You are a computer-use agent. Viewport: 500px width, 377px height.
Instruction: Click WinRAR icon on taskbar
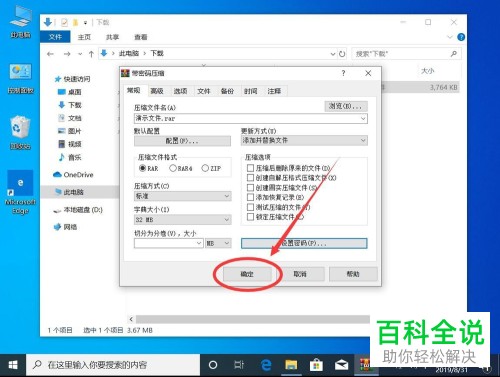366,365
